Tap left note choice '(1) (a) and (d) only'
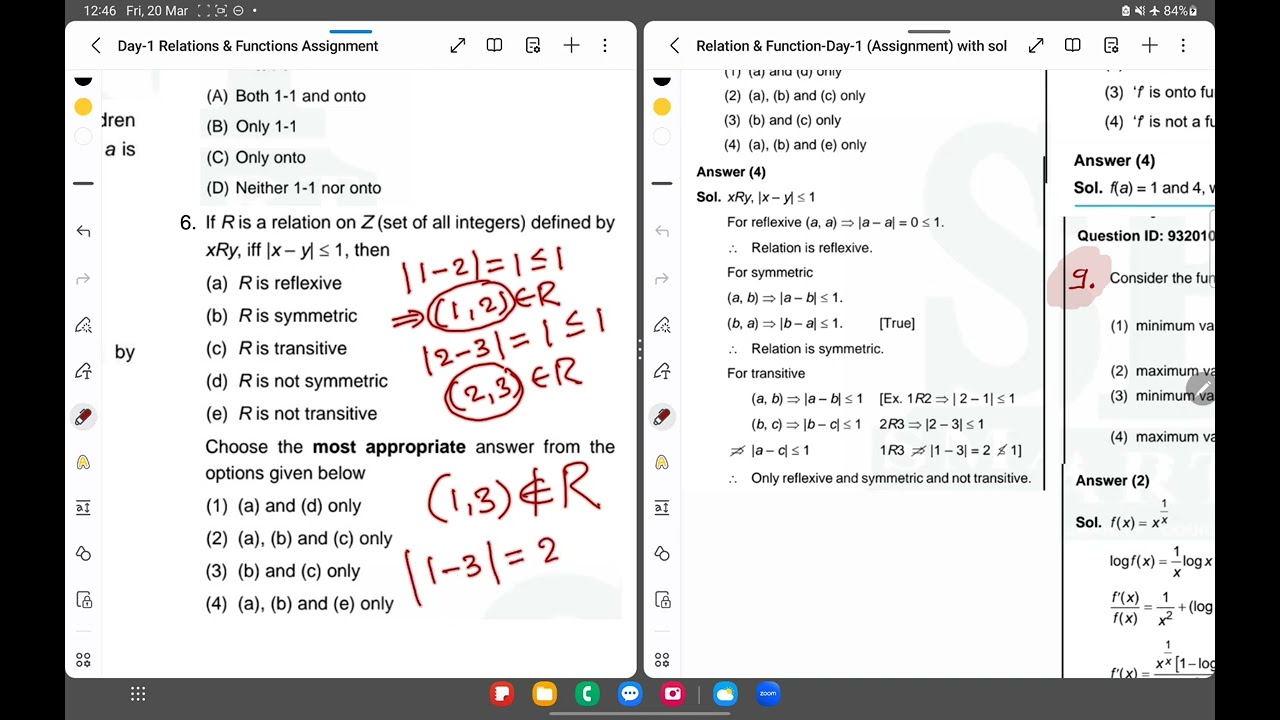The height and width of the screenshot is (720, 1280). (284, 506)
